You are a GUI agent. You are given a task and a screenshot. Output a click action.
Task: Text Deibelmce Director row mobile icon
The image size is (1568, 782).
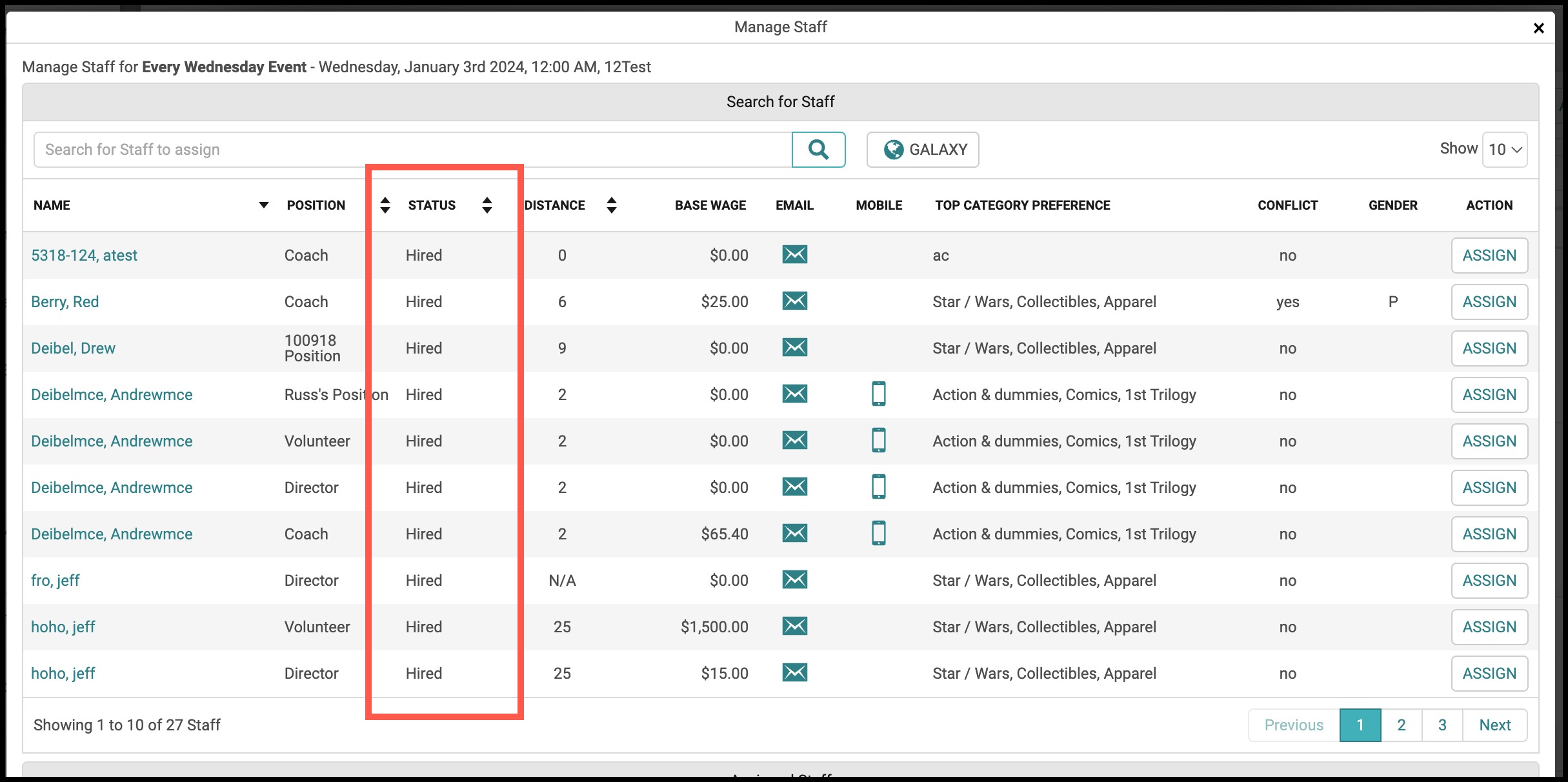point(879,486)
